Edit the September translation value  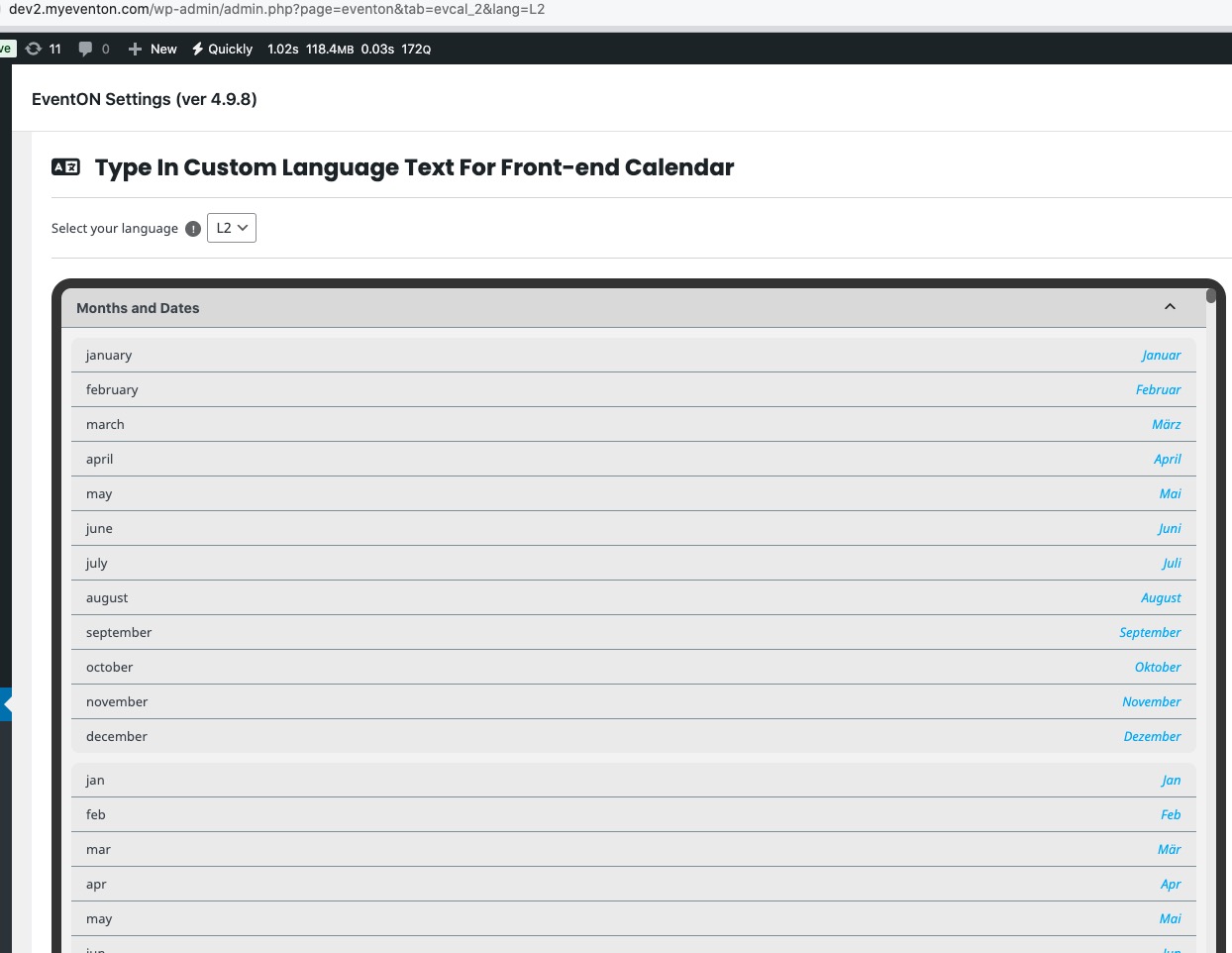(x=1150, y=632)
